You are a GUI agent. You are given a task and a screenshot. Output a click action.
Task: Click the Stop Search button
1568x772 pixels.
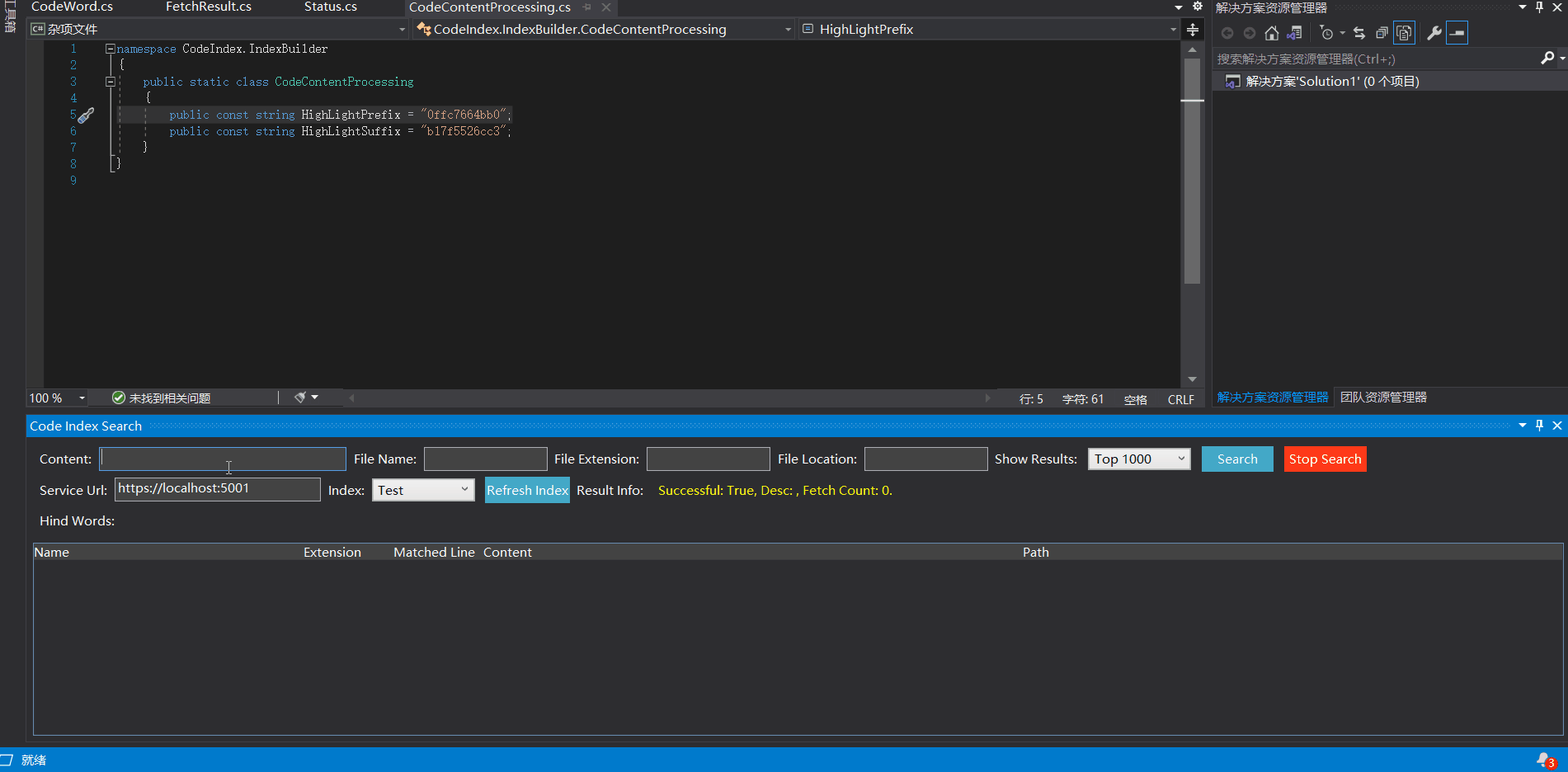point(1324,459)
